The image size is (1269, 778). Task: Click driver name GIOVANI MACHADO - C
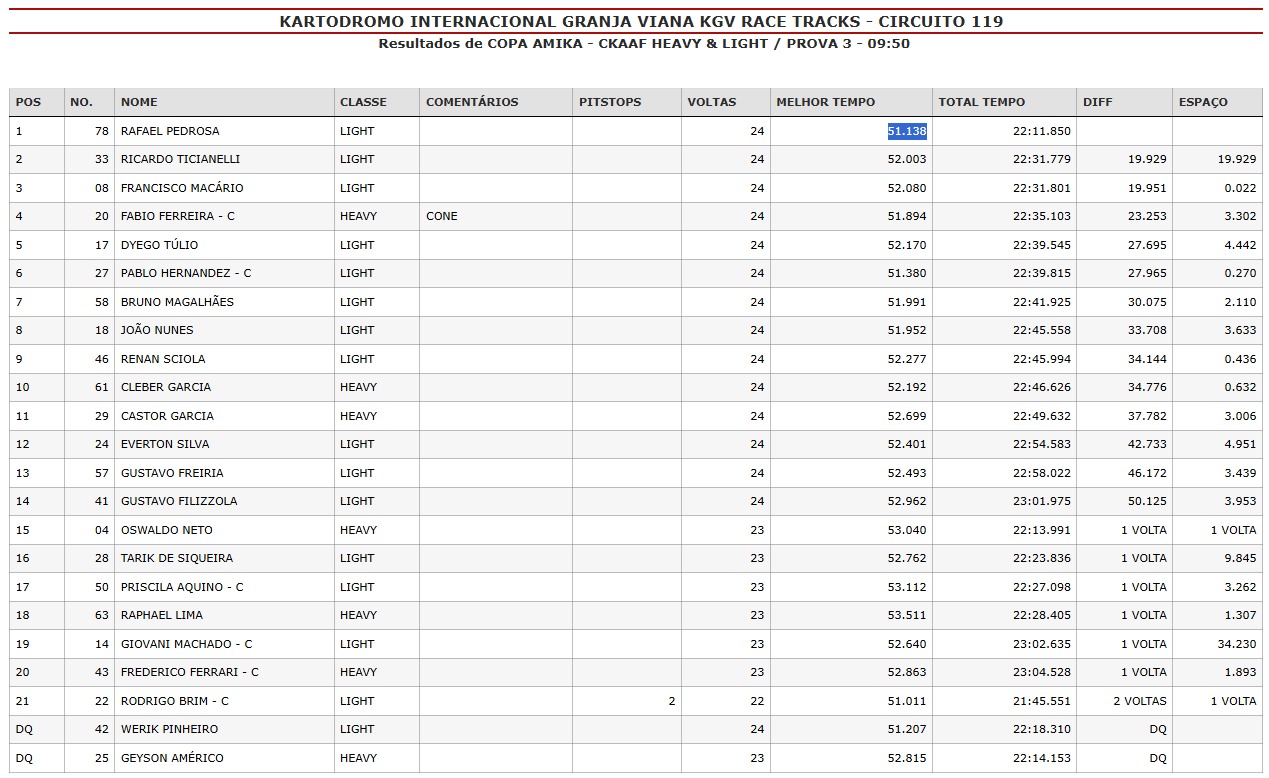click(187, 644)
